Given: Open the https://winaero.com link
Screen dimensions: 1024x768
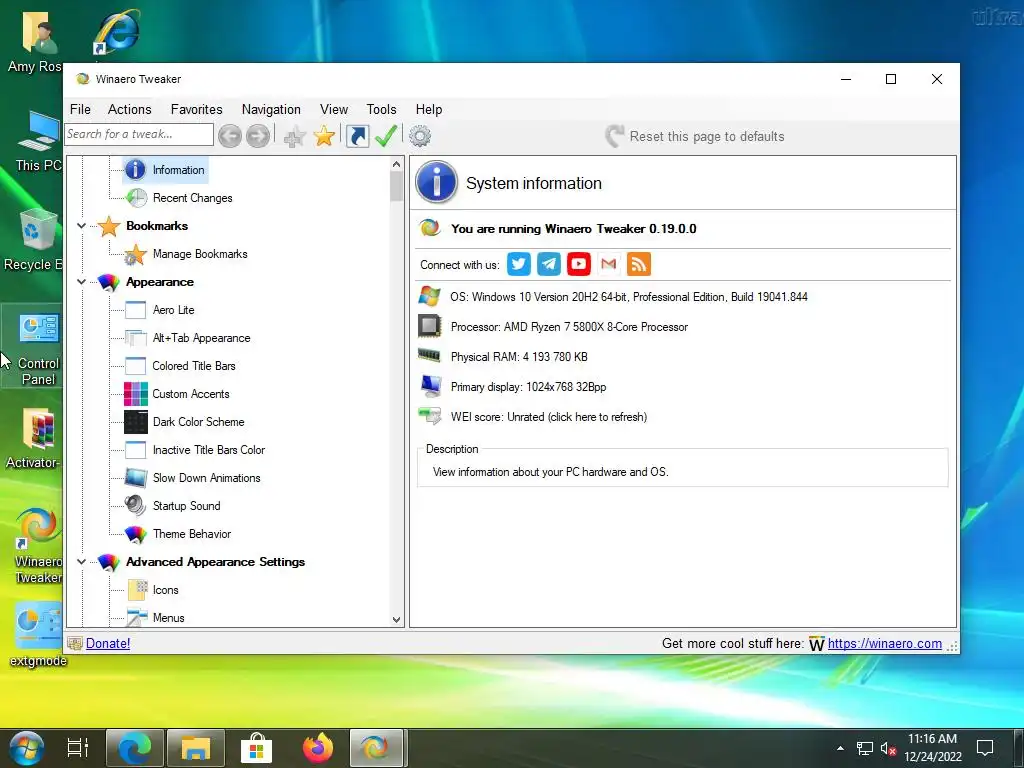Looking at the screenshot, I should (885, 643).
